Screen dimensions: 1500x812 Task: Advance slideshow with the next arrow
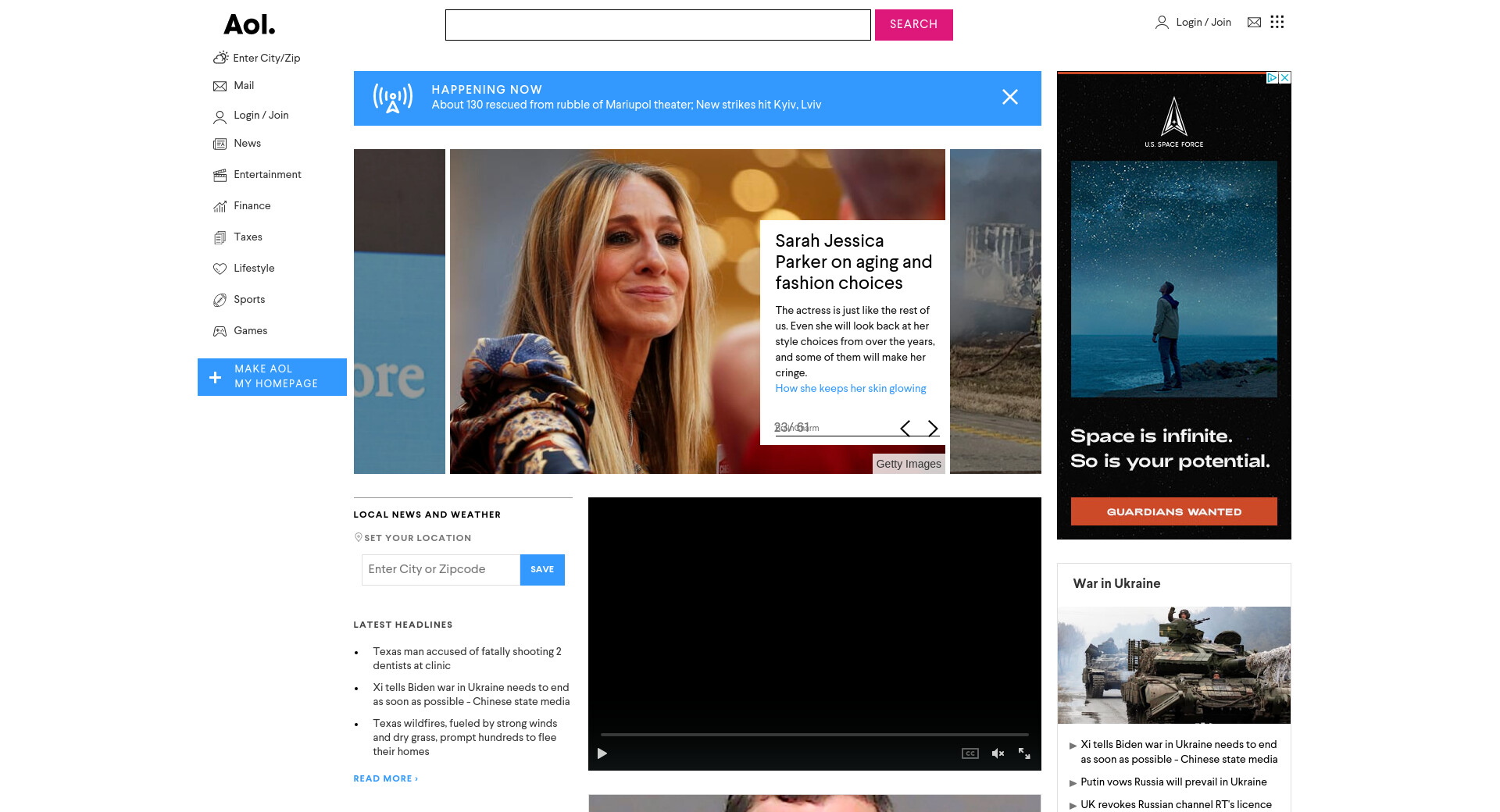pyautogui.click(x=933, y=428)
